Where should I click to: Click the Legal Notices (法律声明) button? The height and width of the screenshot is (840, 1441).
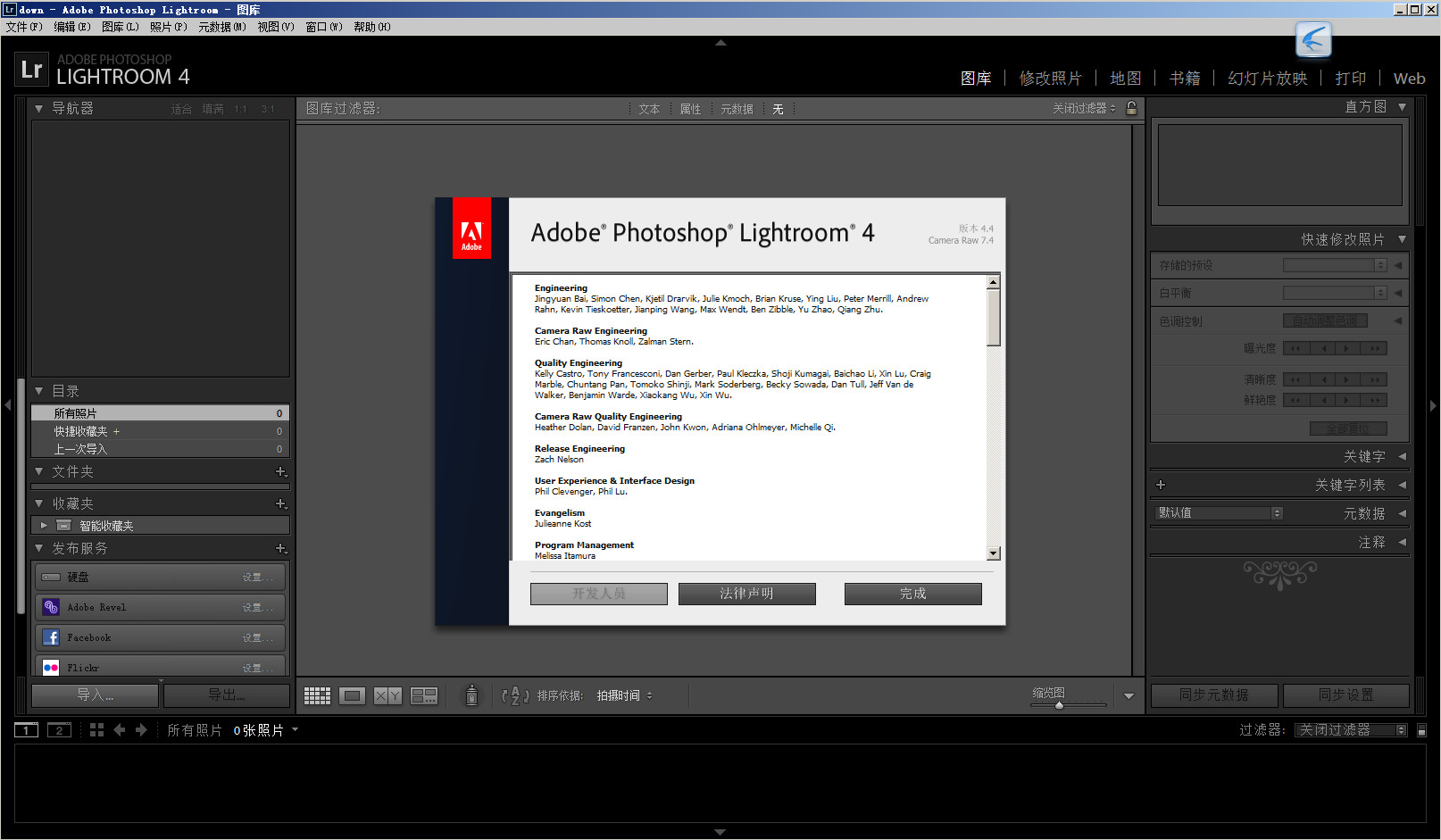point(747,594)
